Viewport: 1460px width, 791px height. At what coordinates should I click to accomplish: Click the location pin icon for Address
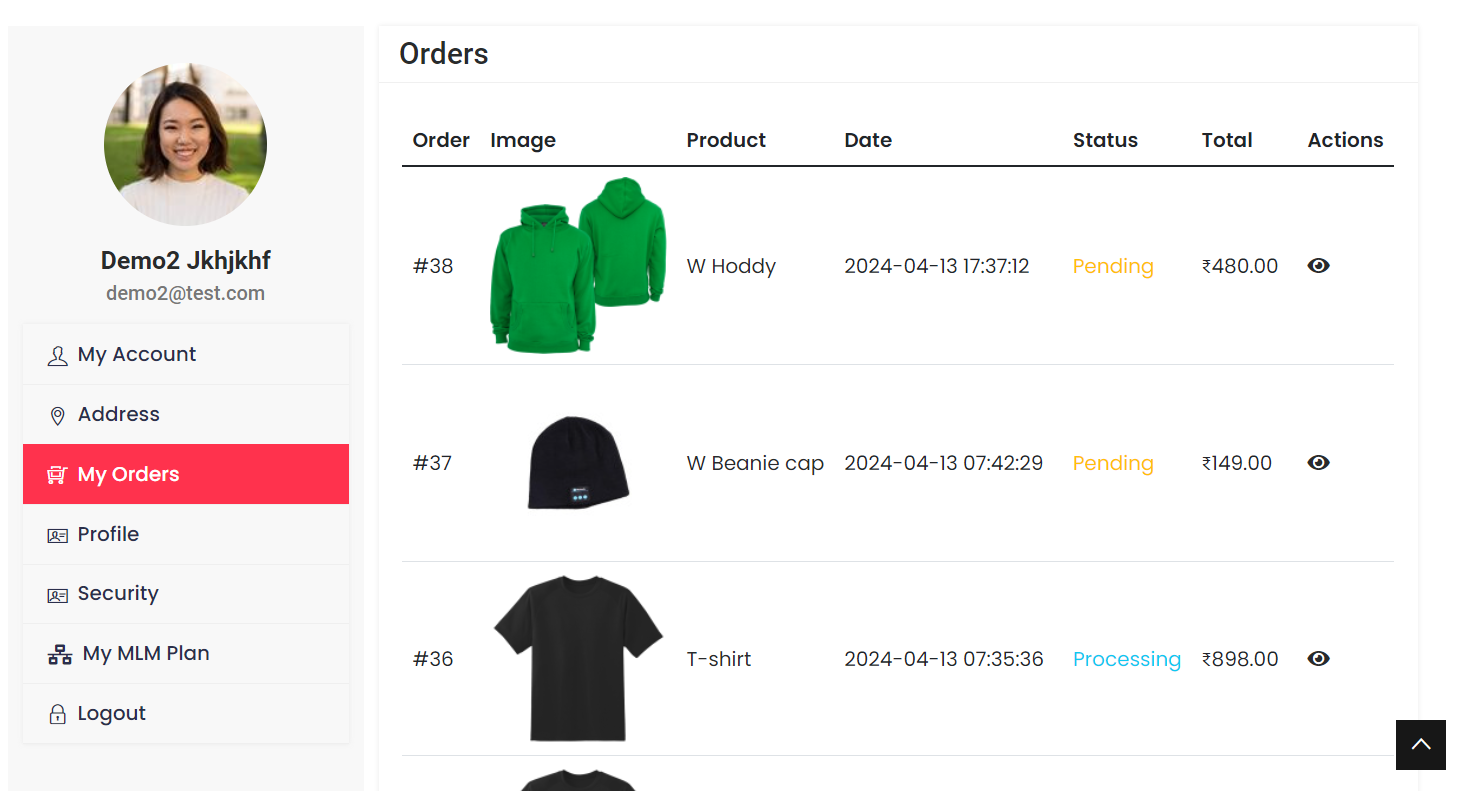pyautogui.click(x=57, y=415)
